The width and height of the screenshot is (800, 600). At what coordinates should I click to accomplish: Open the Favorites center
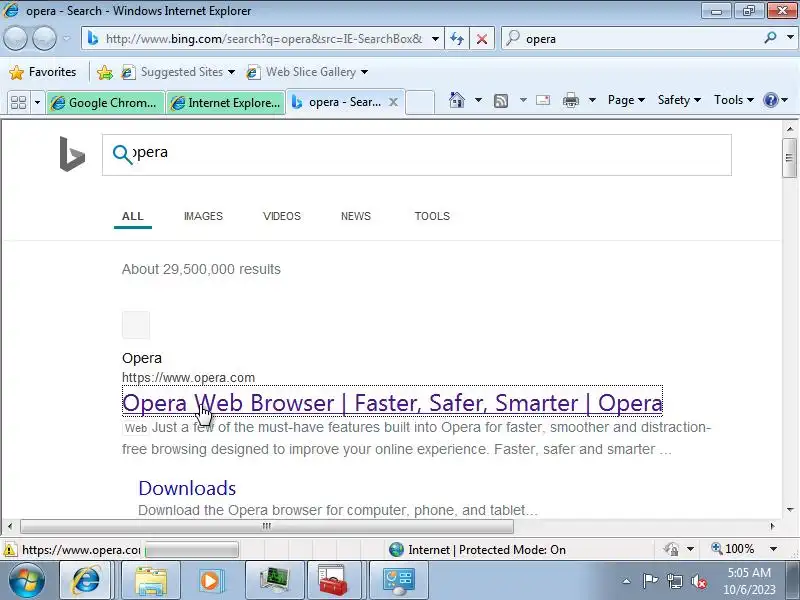(x=43, y=72)
